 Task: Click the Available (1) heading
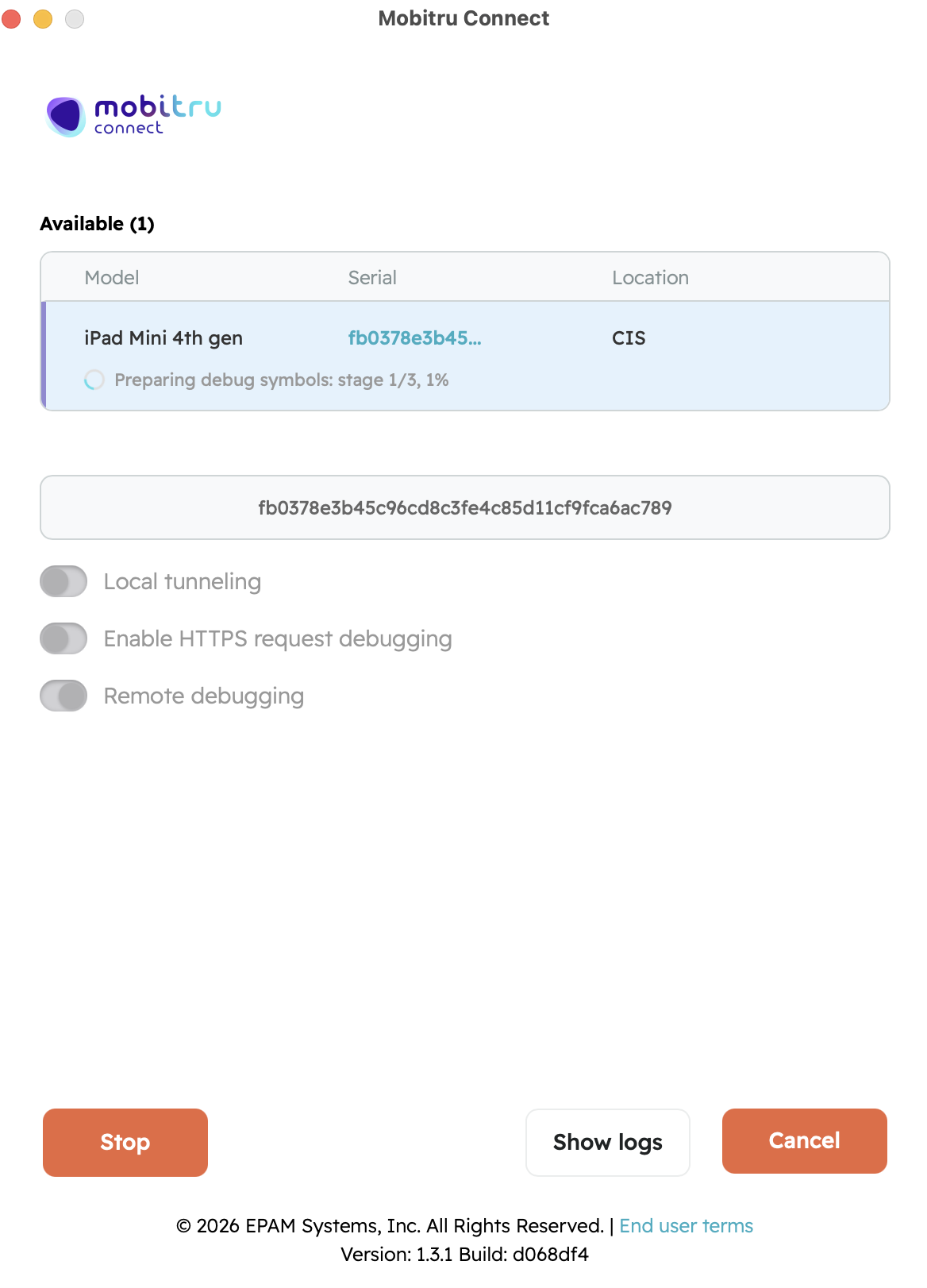click(97, 224)
